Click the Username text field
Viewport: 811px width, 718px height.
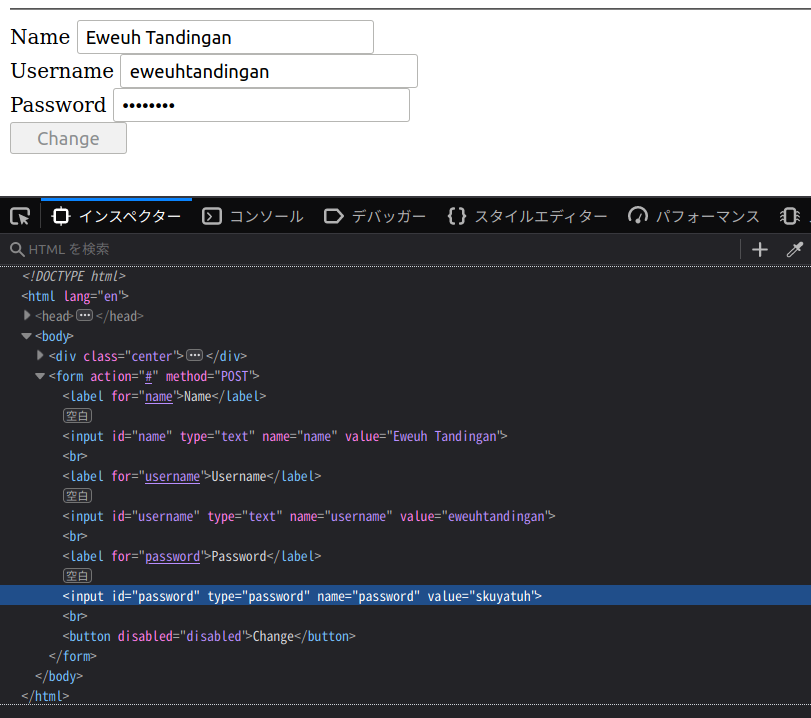tap(269, 71)
